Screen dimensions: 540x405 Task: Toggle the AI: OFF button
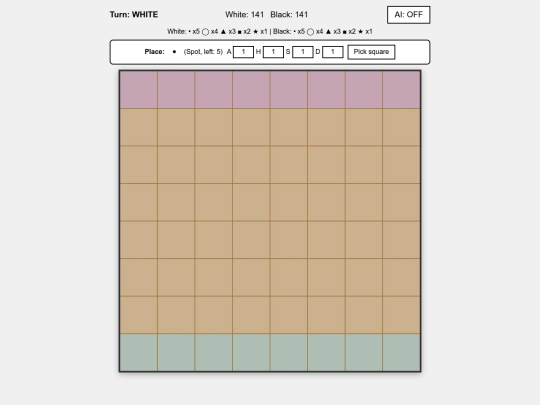pyautogui.click(x=408, y=15)
